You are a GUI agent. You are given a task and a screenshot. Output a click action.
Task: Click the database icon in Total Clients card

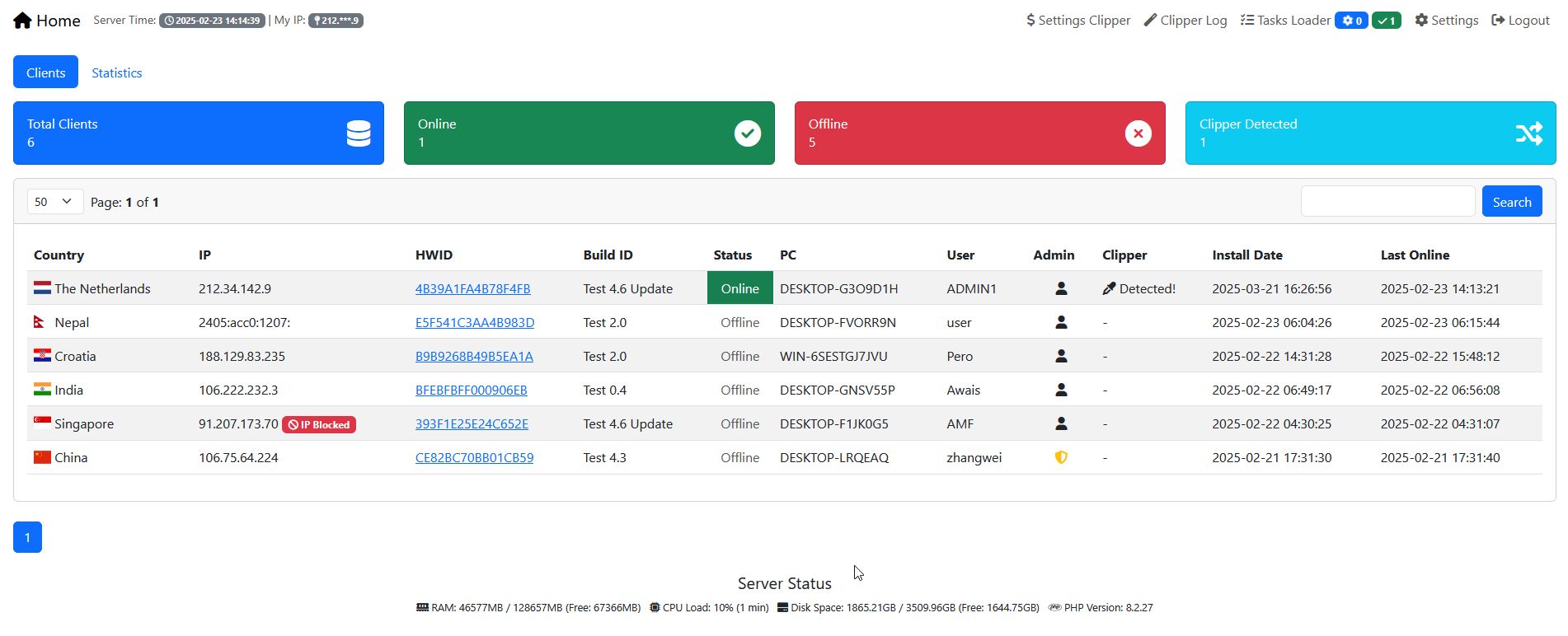[359, 133]
